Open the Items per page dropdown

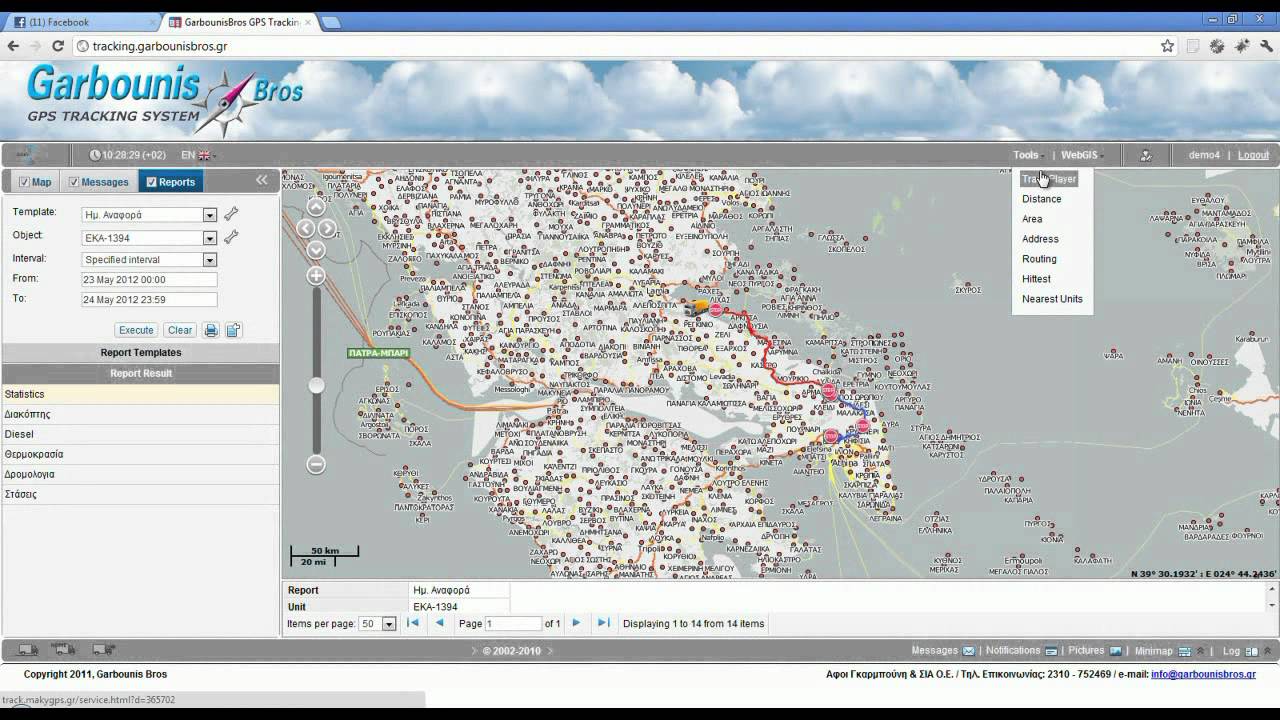pos(388,624)
